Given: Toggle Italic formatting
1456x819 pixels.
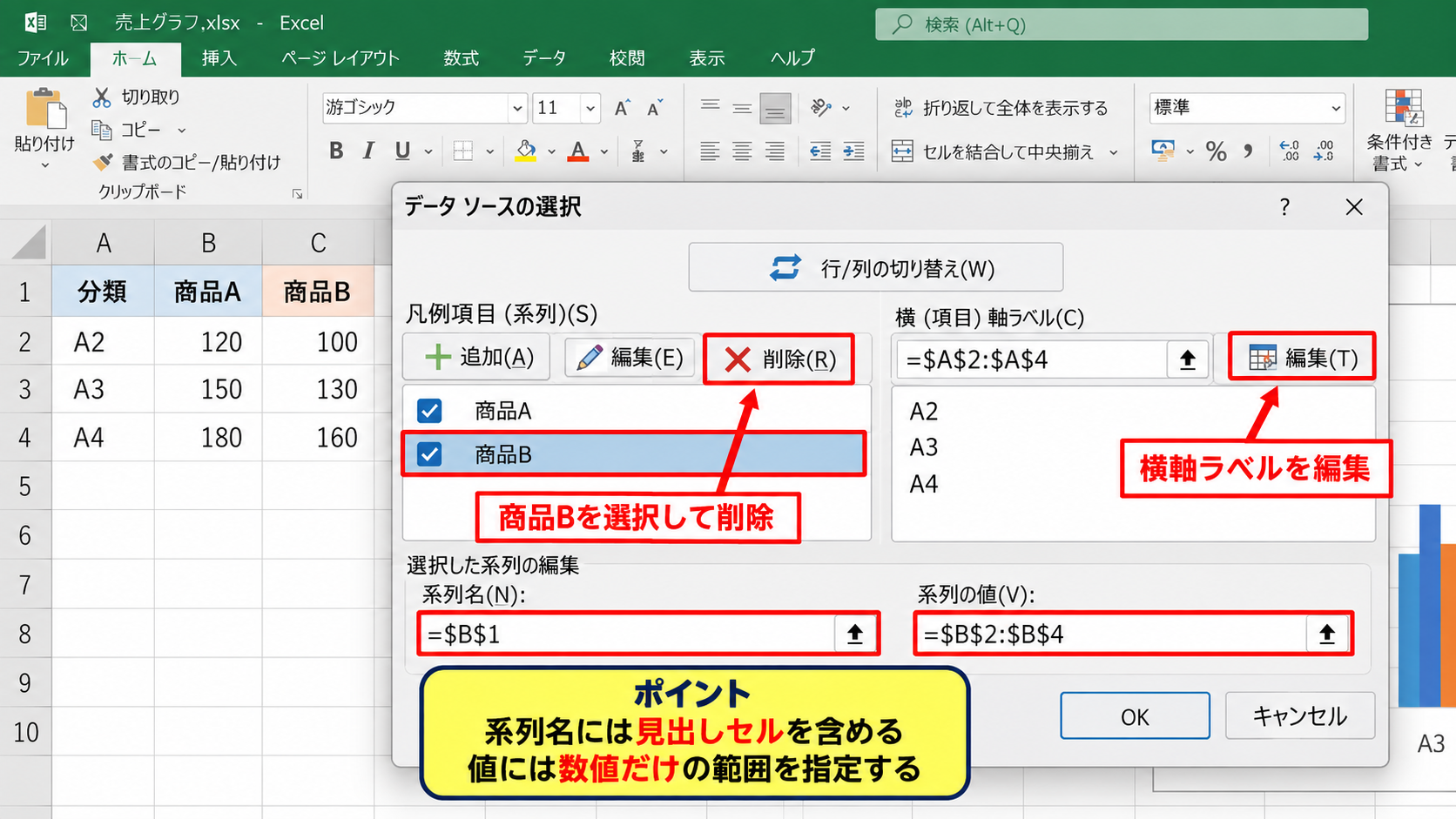Looking at the screenshot, I should click(368, 151).
